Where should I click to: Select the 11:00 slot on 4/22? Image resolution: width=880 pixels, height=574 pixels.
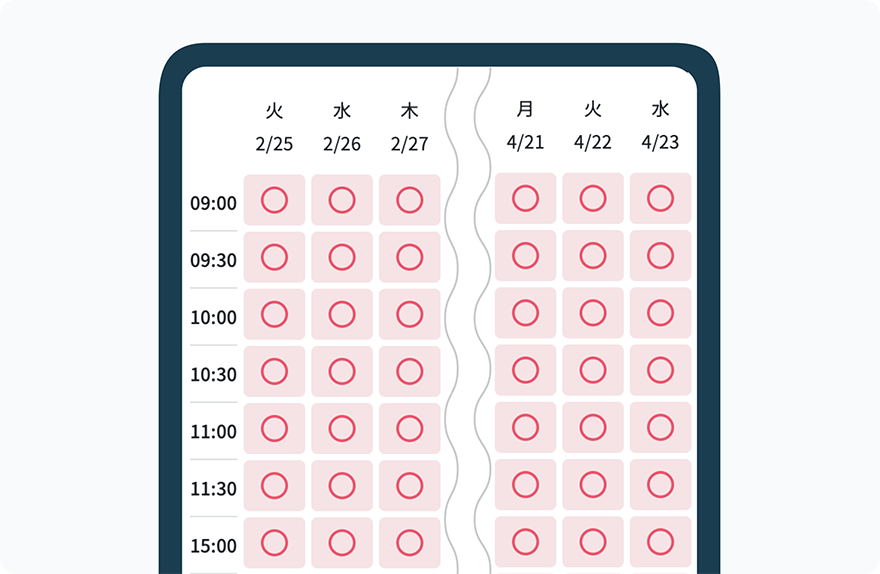[x=593, y=427]
